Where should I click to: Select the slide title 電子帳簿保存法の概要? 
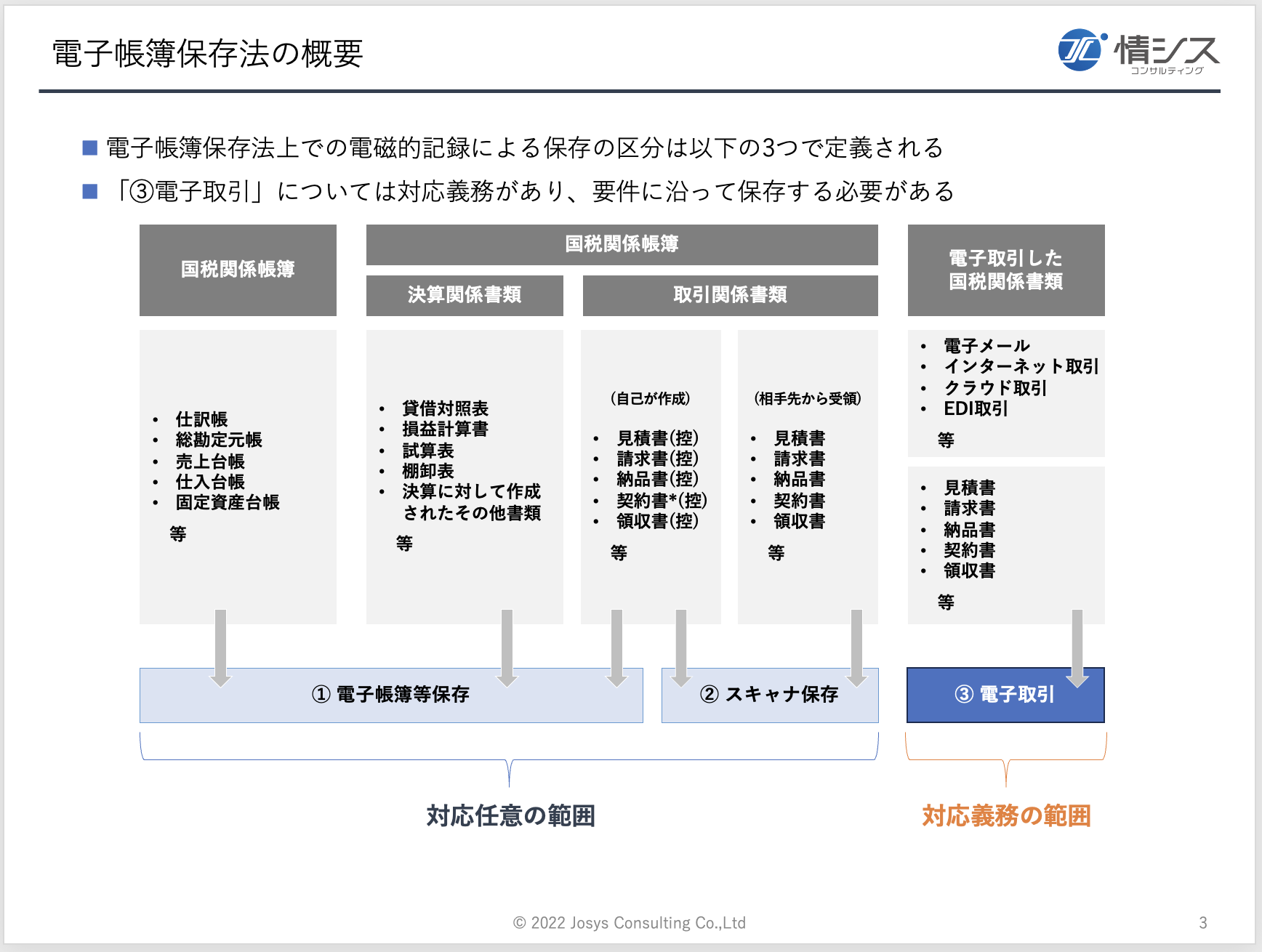[x=208, y=54]
